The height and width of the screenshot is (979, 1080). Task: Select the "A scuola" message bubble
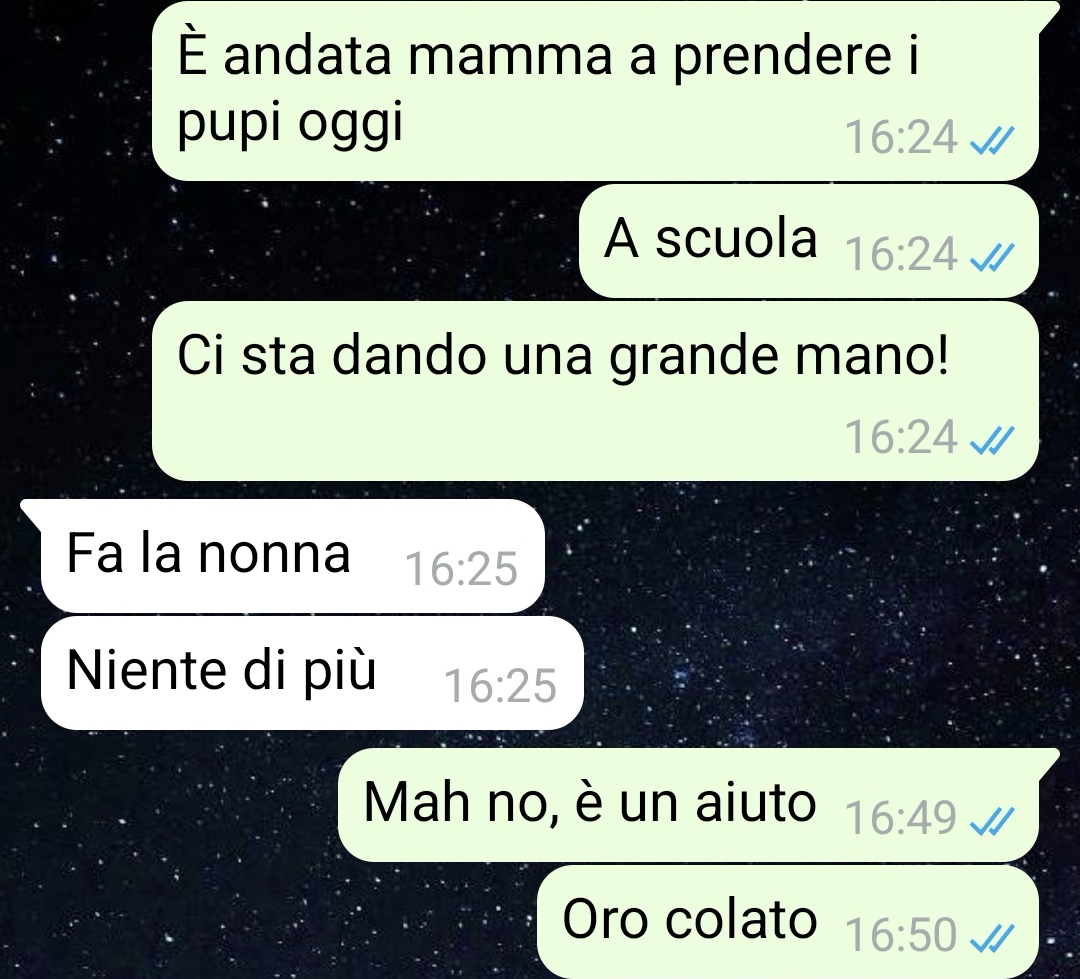[x=809, y=241]
